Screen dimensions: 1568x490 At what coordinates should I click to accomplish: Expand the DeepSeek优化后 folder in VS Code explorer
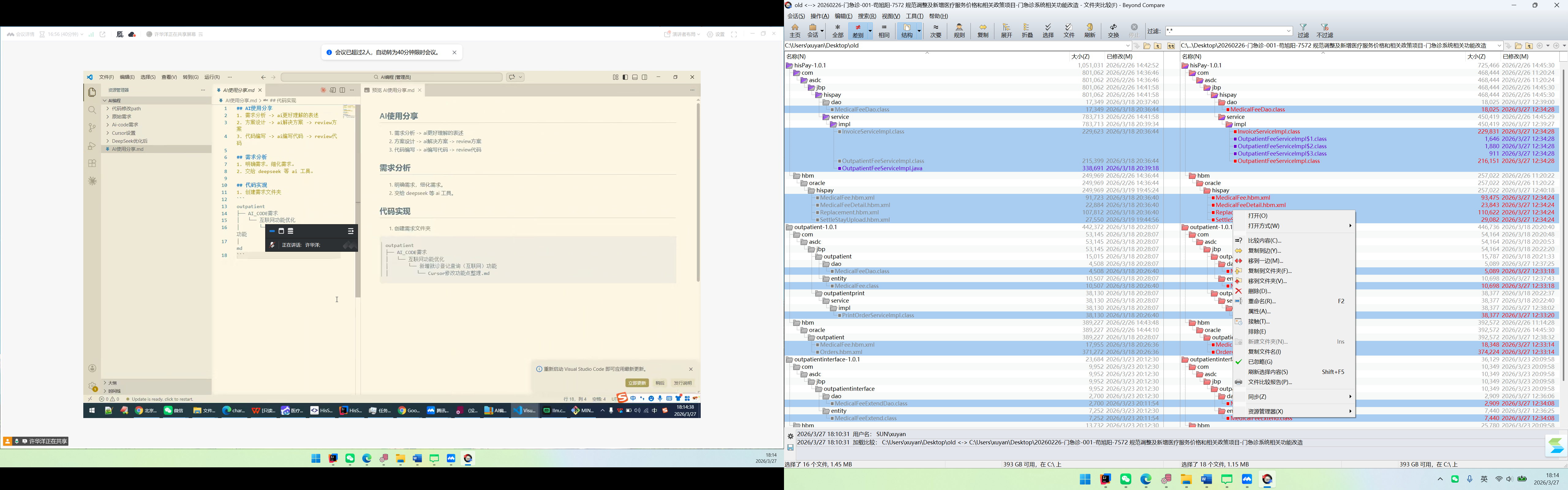point(129,141)
